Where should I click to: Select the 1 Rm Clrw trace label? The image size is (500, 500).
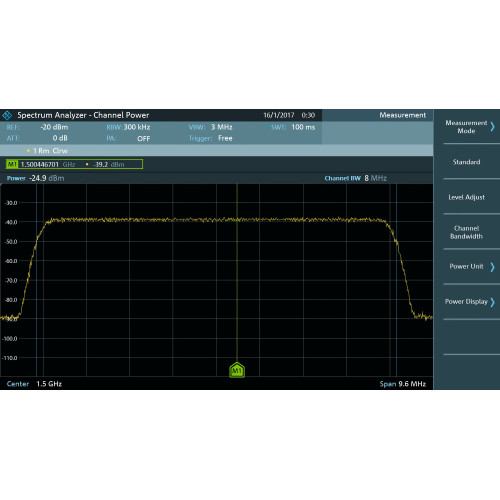coord(50,151)
